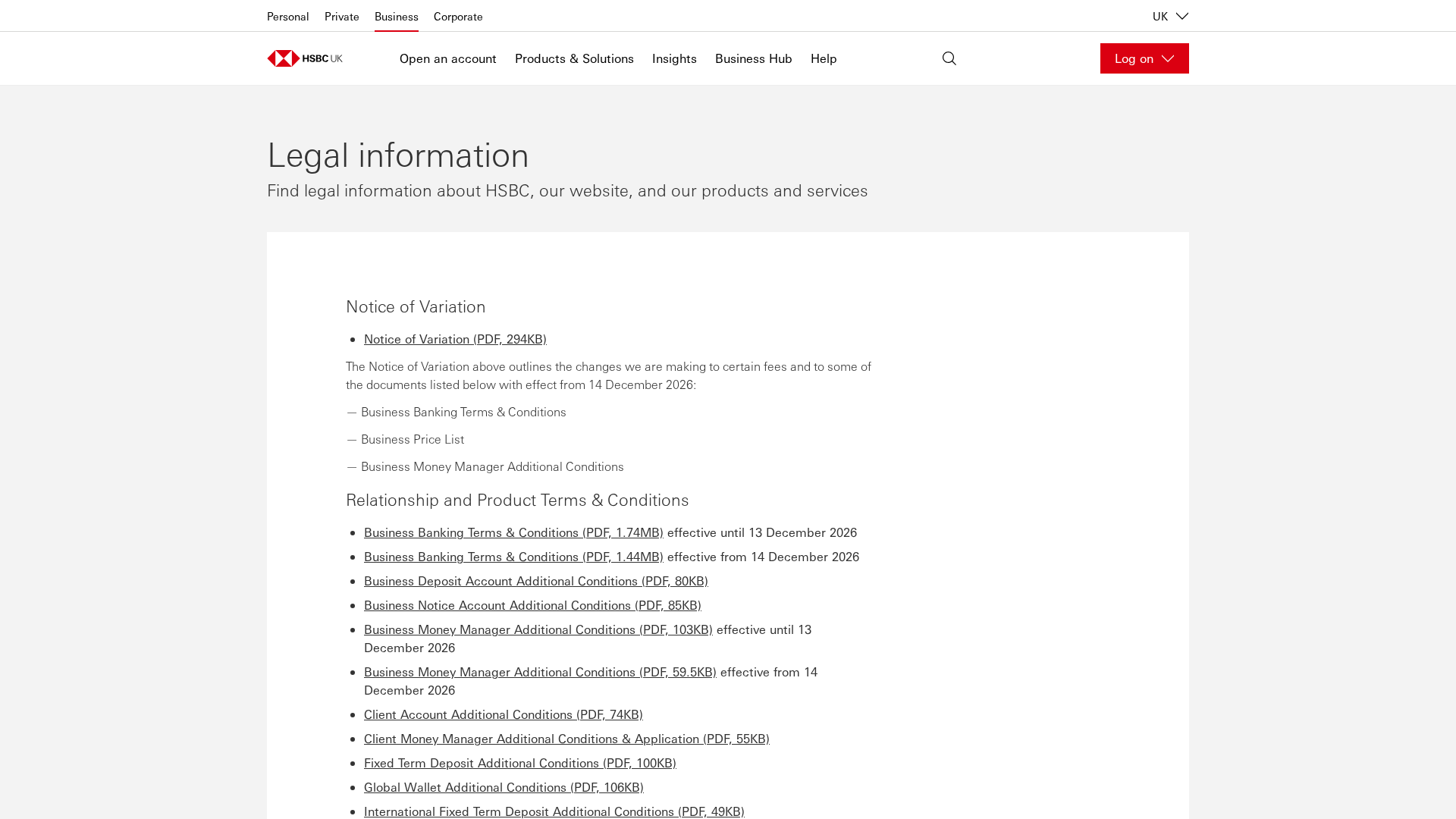This screenshot has width=1456, height=819.
Task: Open the Insights menu
Action: click(674, 58)
